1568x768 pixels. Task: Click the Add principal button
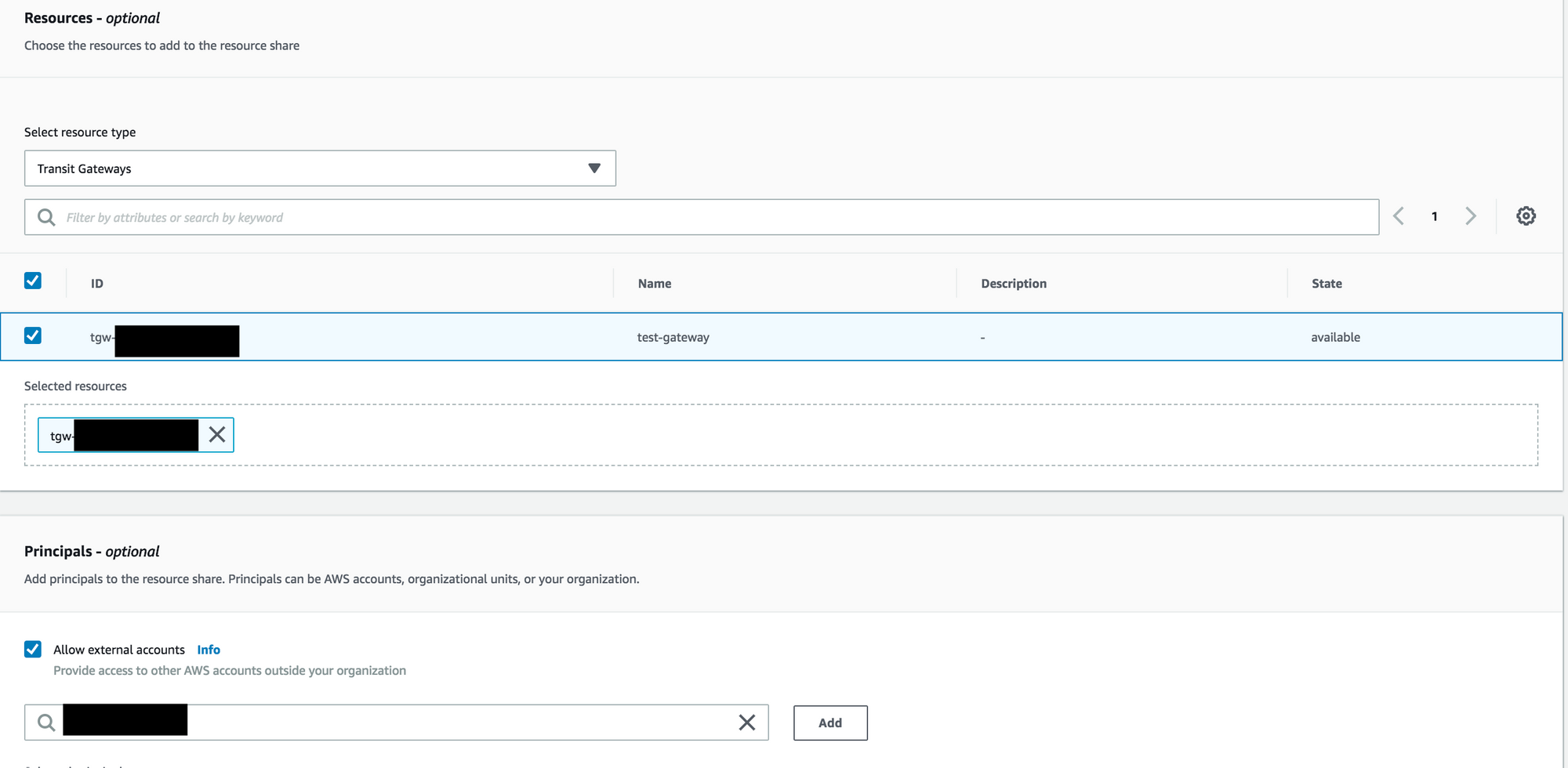click(x=830, y=723)
